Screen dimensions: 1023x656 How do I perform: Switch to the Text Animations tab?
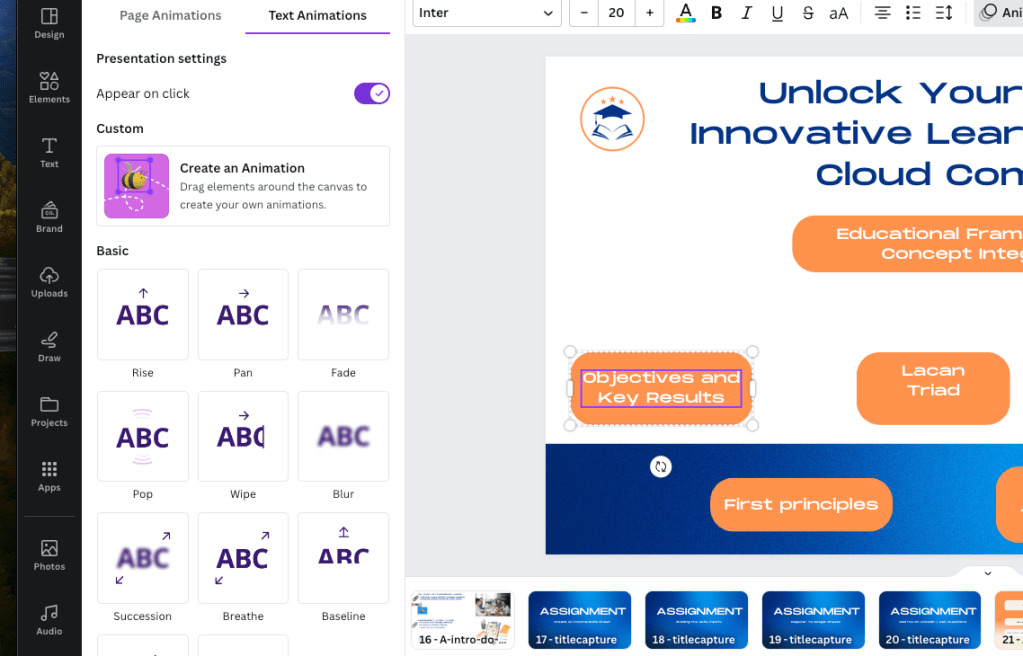pos(318,16)
